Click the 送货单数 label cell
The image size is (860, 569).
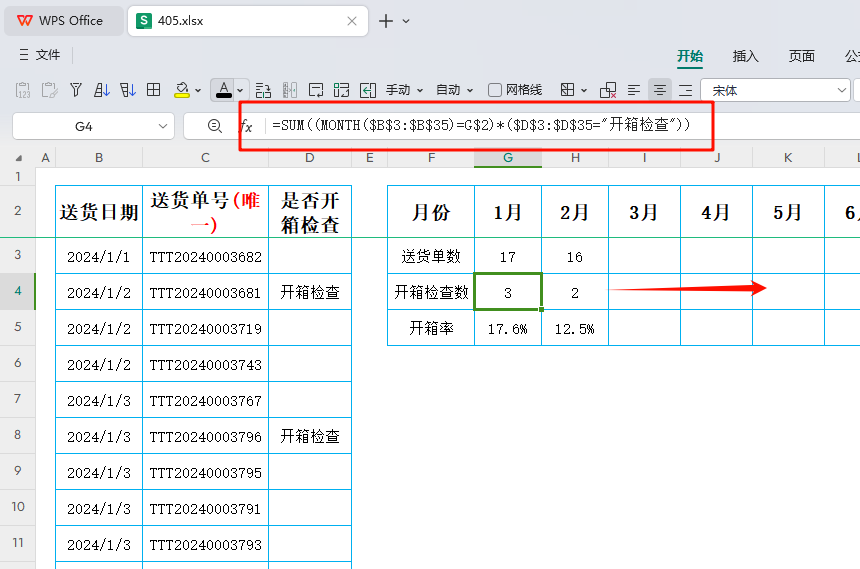[431, 256]
